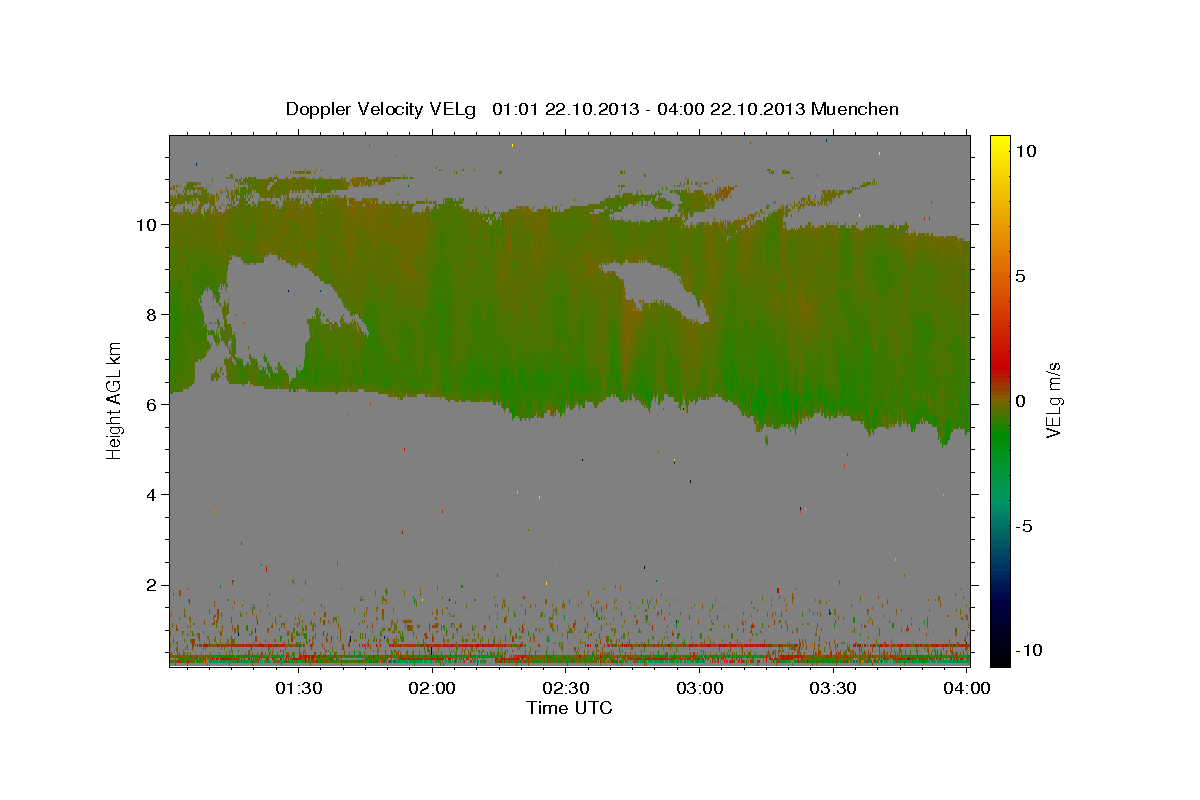Image resolution: width=1200 pixels, height=800 pixels.
Task: Click the height tick label '8'
Action: point(152,315)
